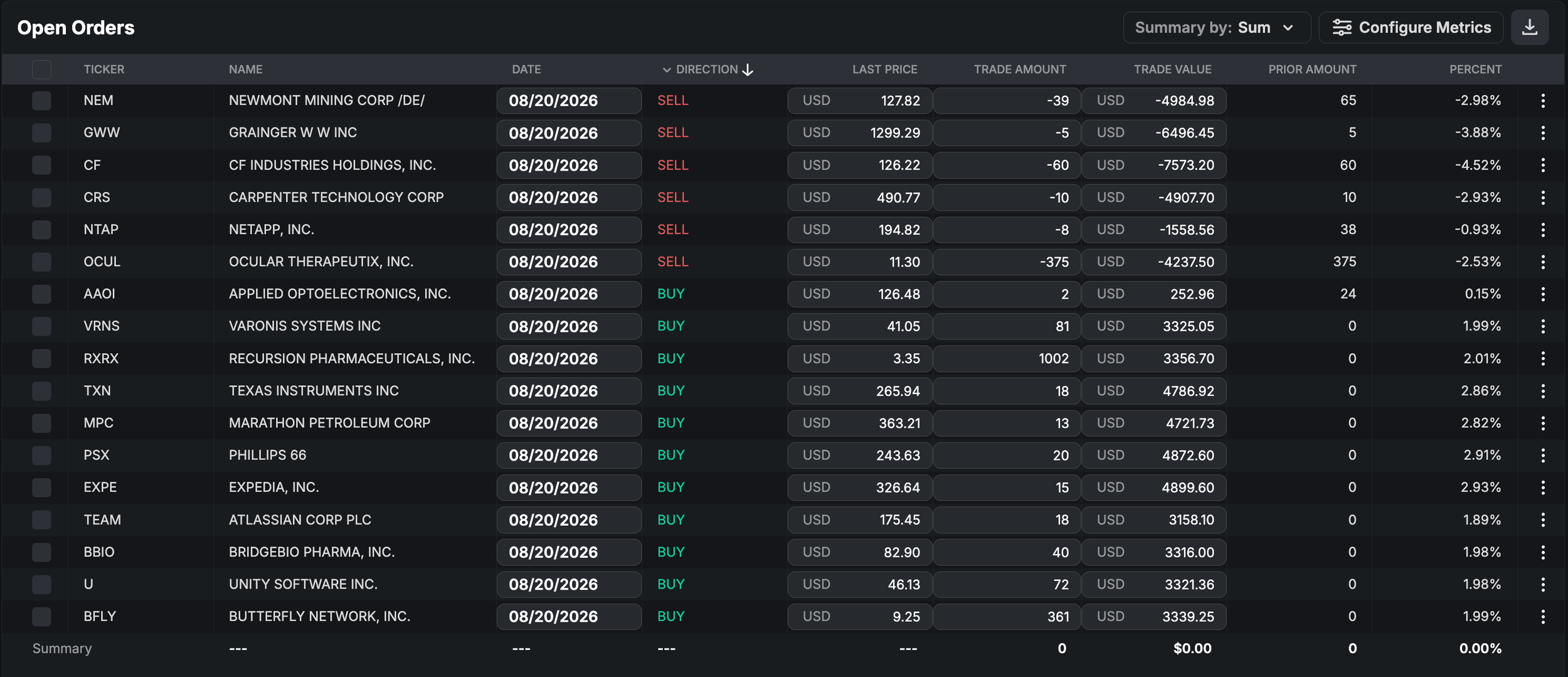Click the Direction sort arrow icon
The image size is (1568, 677).
coord(748,70)
